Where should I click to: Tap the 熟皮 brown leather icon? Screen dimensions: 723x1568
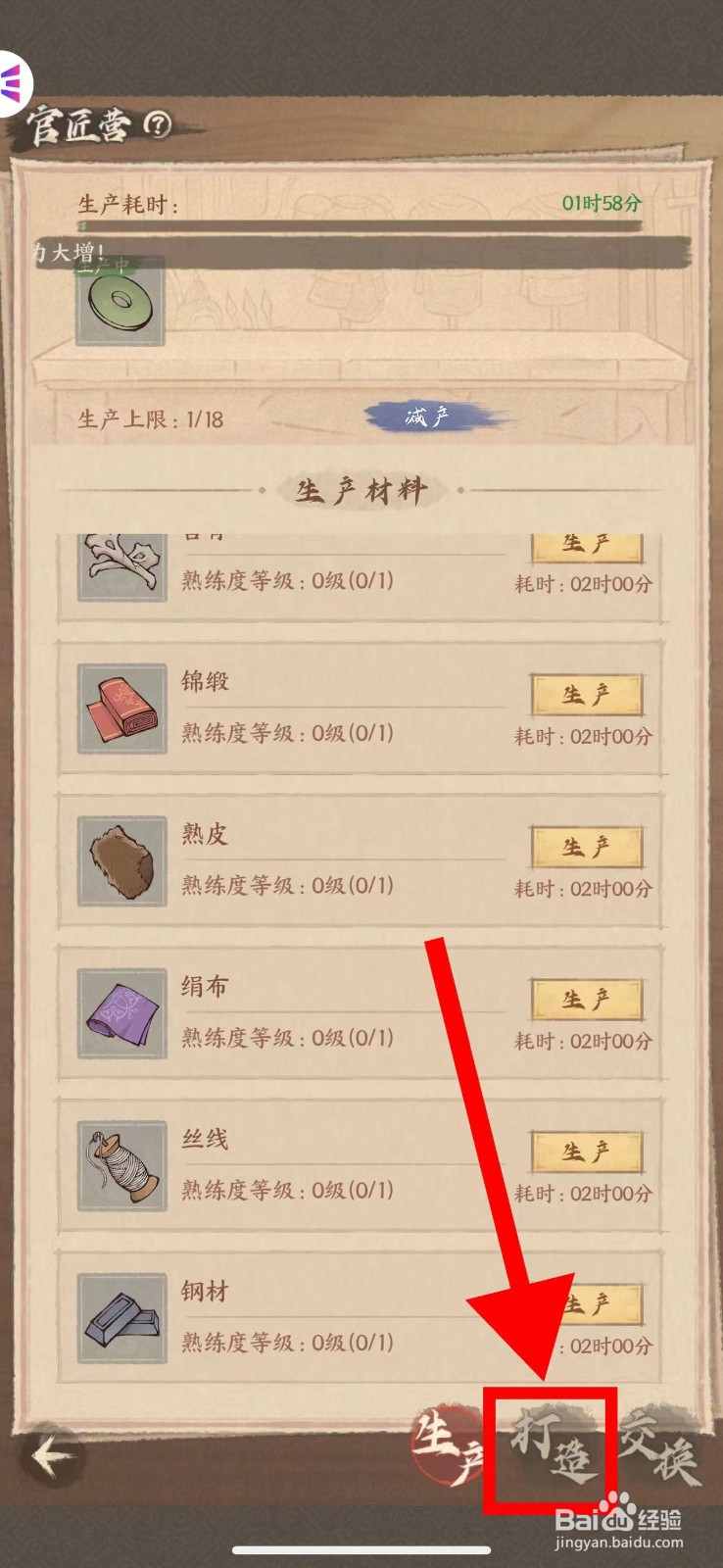(x=121, y=860)
